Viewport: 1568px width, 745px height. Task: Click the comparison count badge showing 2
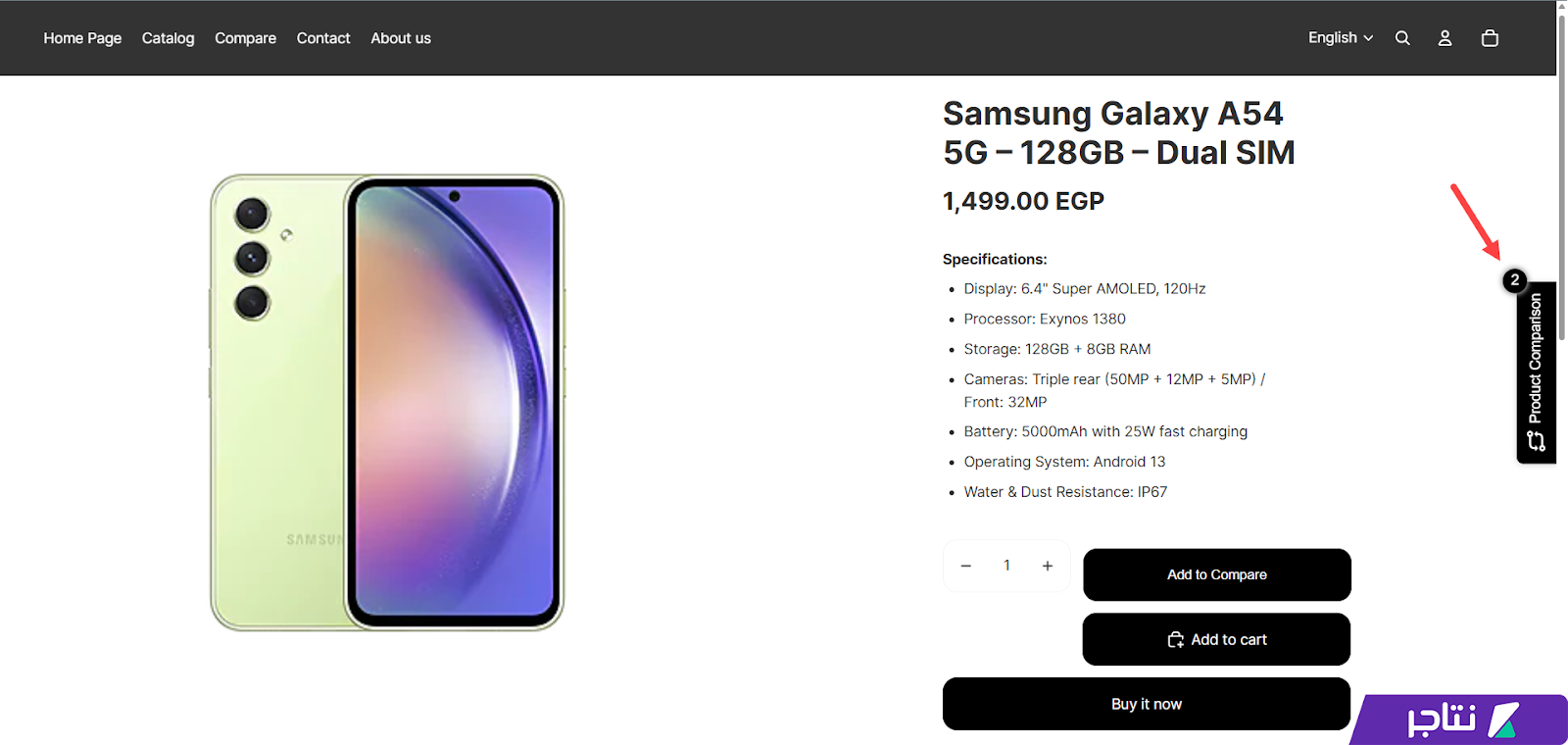(x=1514, y=280)
